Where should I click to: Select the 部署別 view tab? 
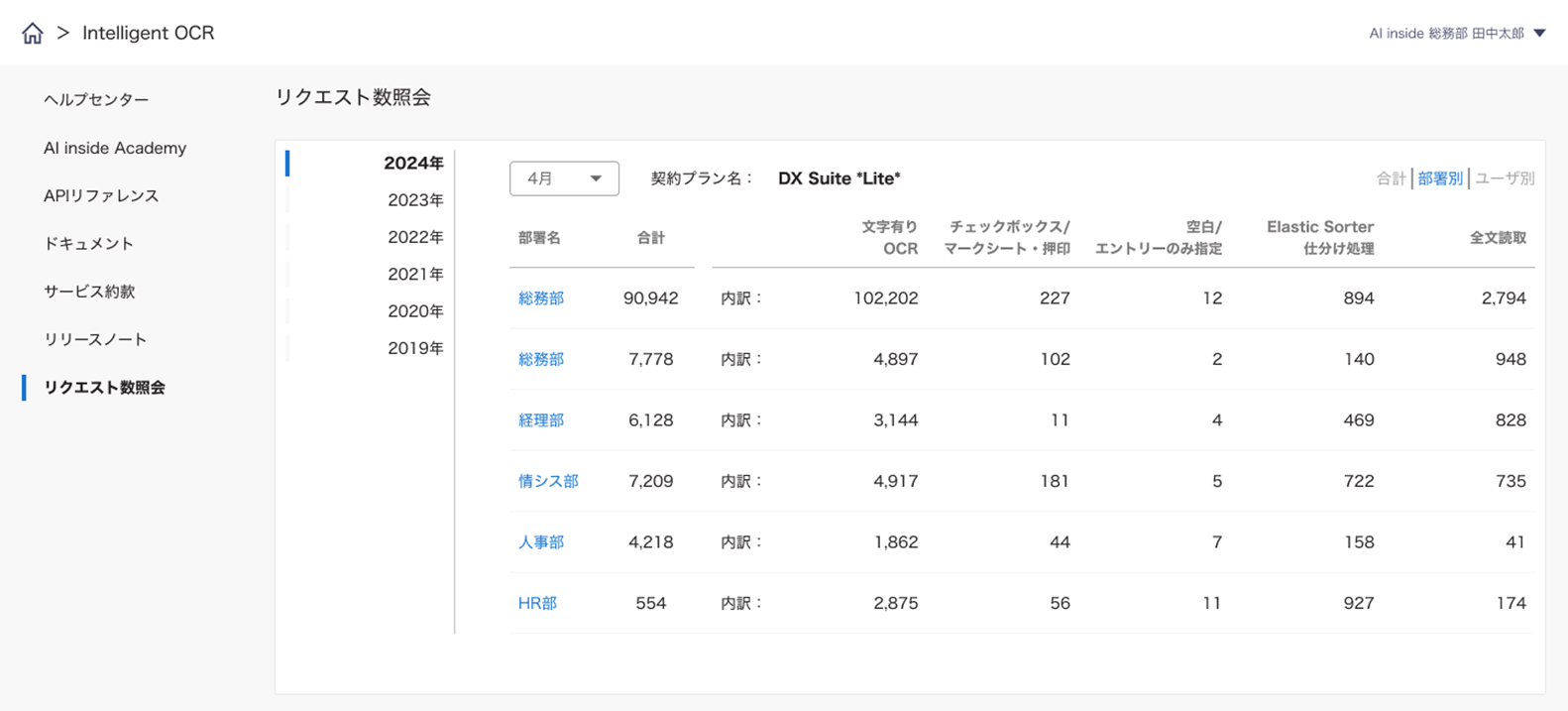pyautogui.click(x=1439, y=178)
